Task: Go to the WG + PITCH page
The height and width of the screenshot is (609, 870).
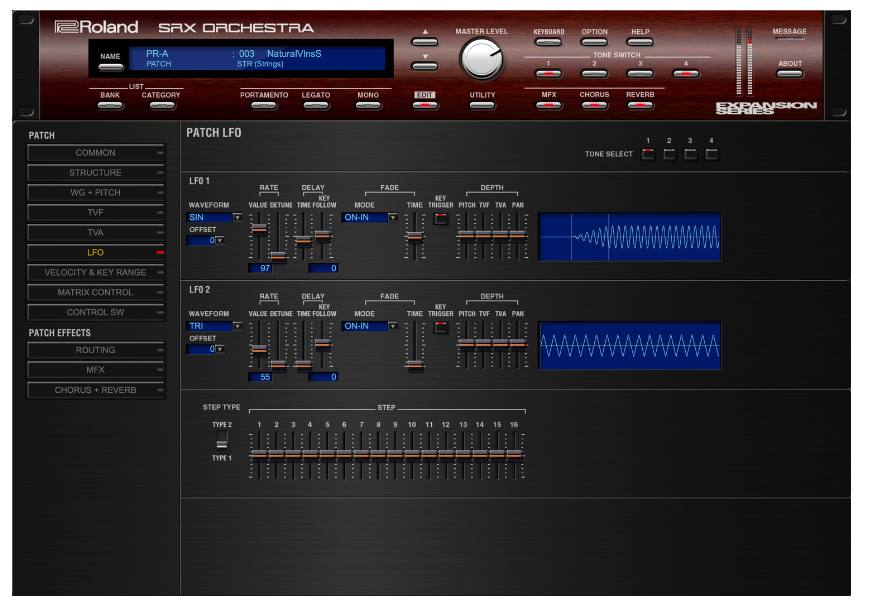Action: coord(95,192)
